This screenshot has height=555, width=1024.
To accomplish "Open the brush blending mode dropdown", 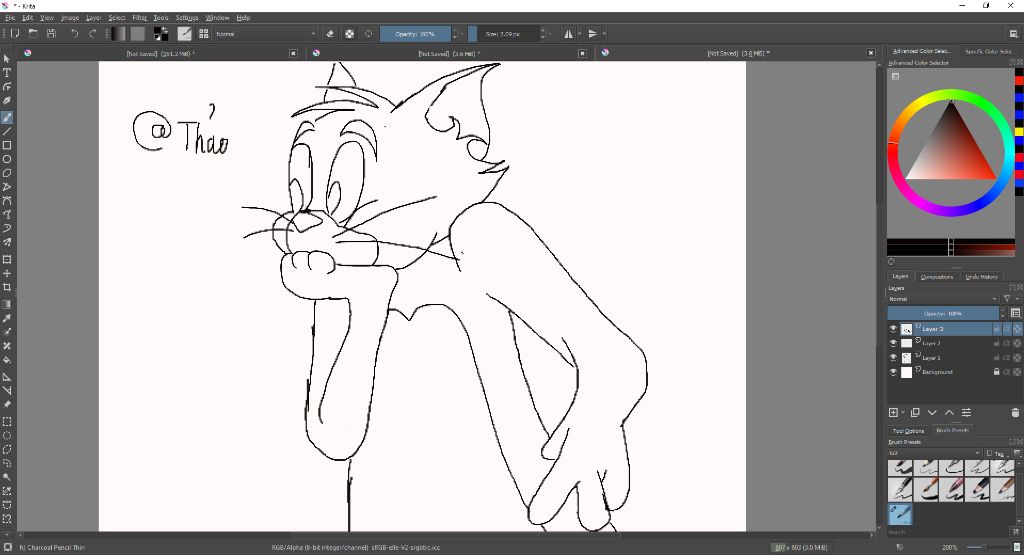I will (266, 33).
